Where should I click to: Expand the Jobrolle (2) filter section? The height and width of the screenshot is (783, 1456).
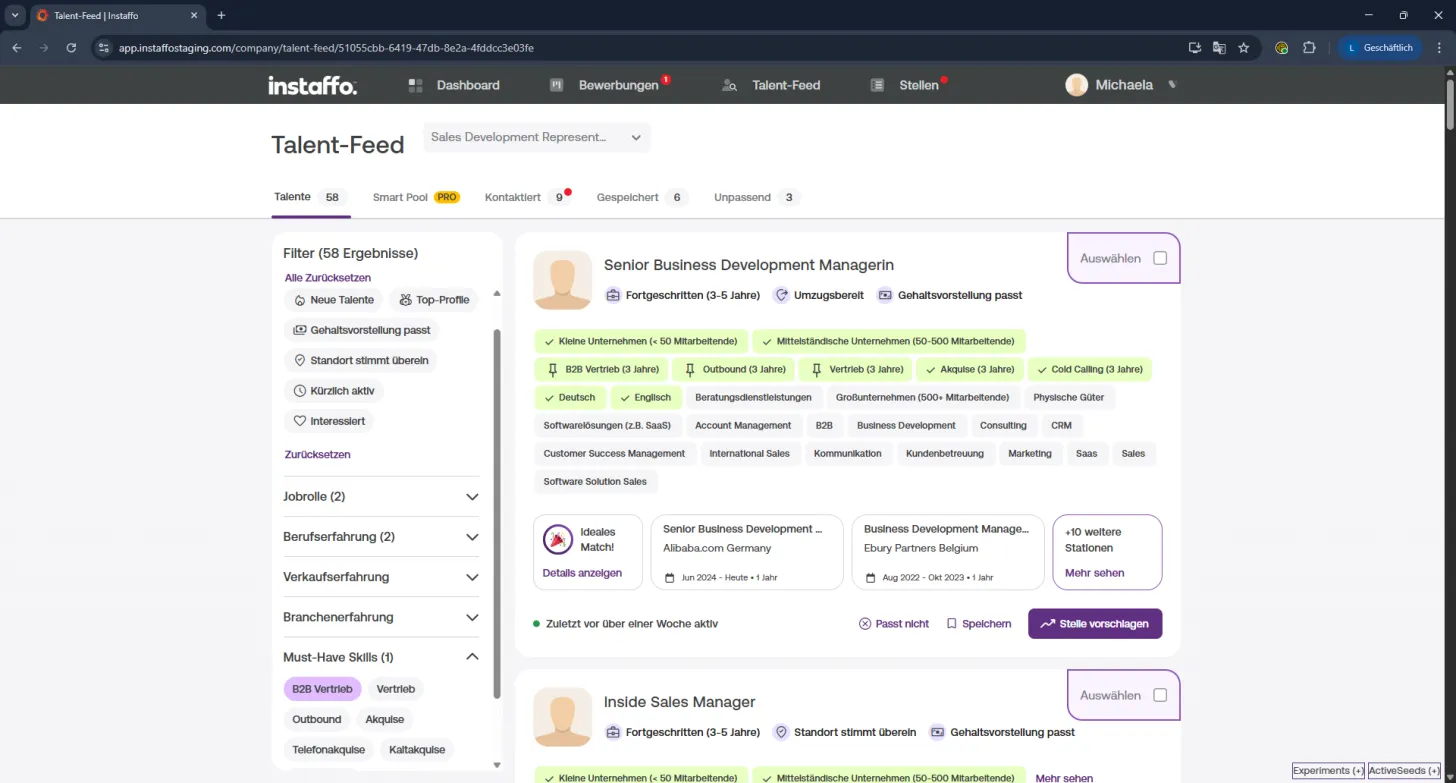[x=381, y=496]
